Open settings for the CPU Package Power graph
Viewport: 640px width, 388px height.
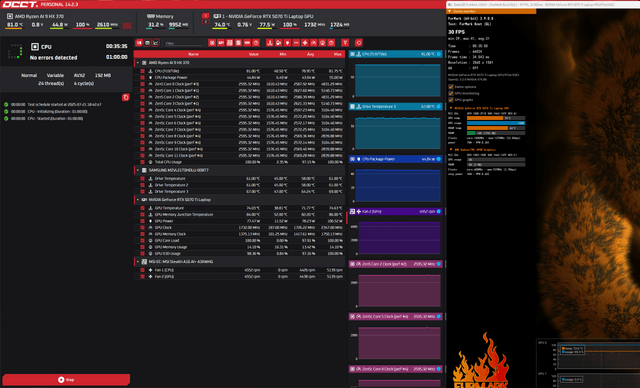[x=439, y=159]
